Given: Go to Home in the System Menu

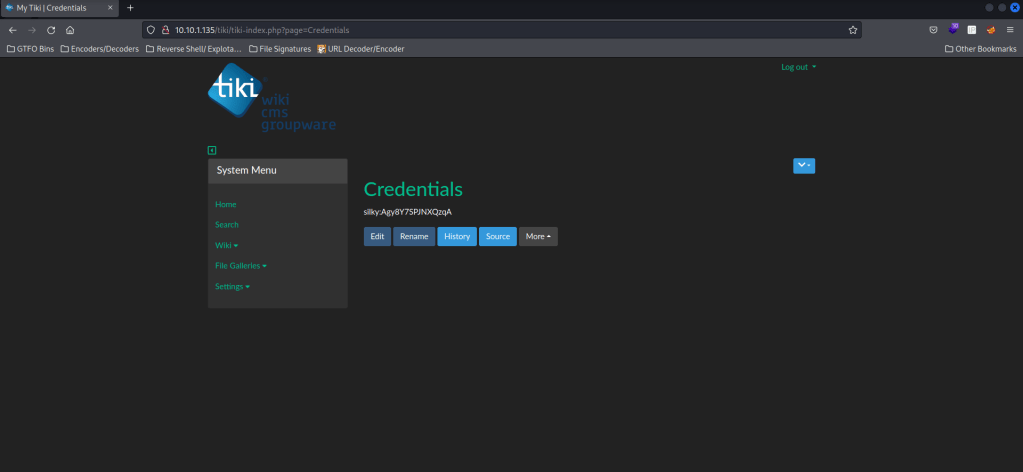Looking at the screenshot, I should click(226, 204).
